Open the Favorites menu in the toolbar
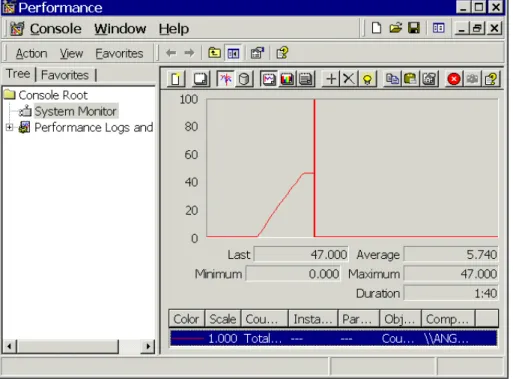The height and width of the screenshot is (379, 513). [119, 53]
